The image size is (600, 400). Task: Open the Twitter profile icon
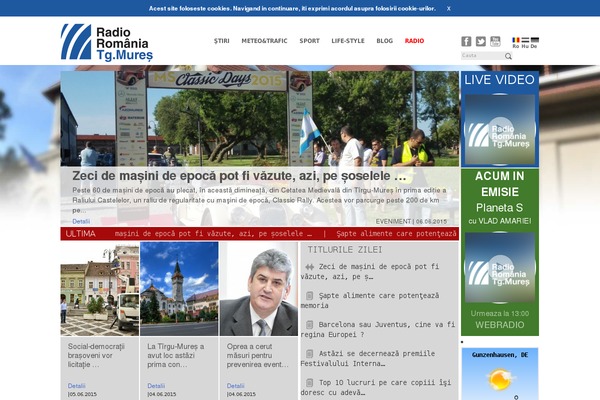(481, 41)
